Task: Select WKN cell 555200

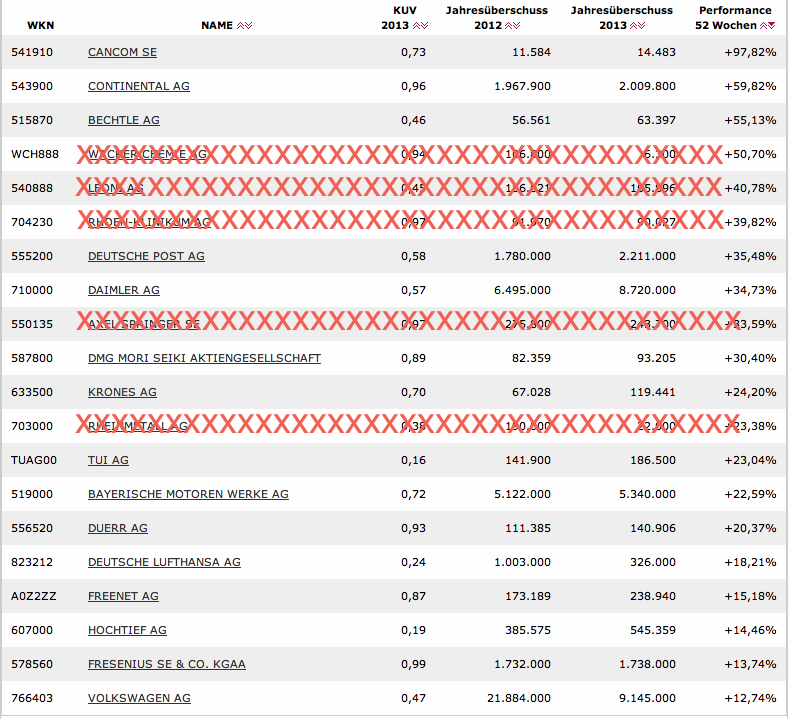Action: 32,256
